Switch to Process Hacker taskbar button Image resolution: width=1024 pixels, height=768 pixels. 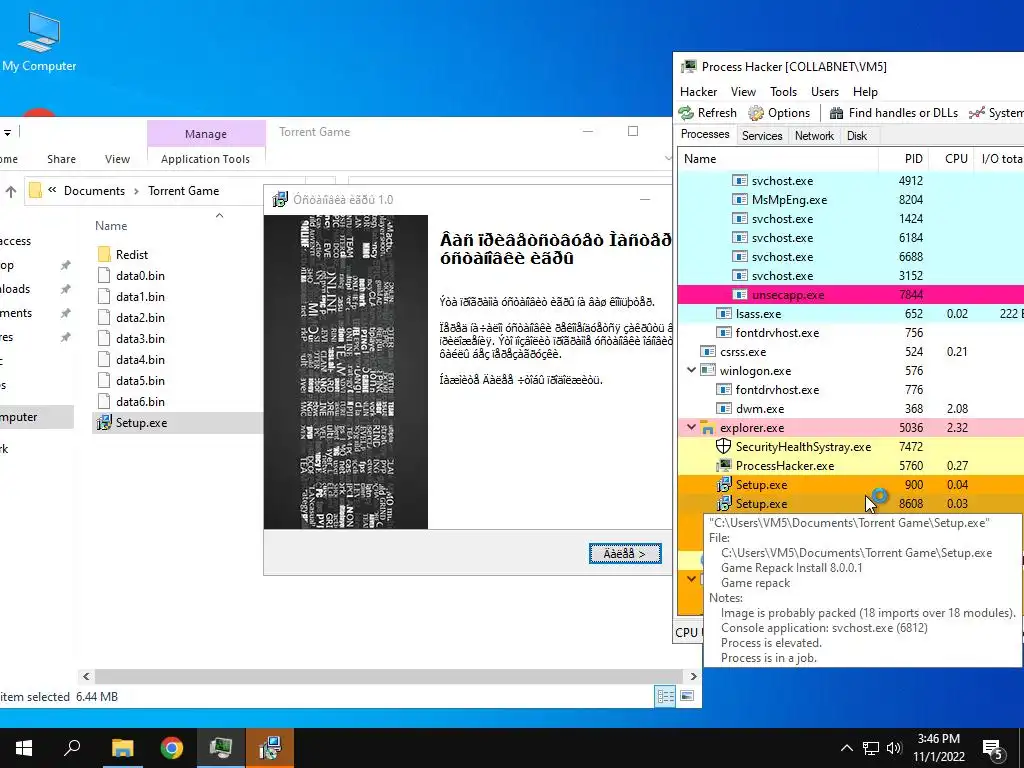tap(221, 748)
